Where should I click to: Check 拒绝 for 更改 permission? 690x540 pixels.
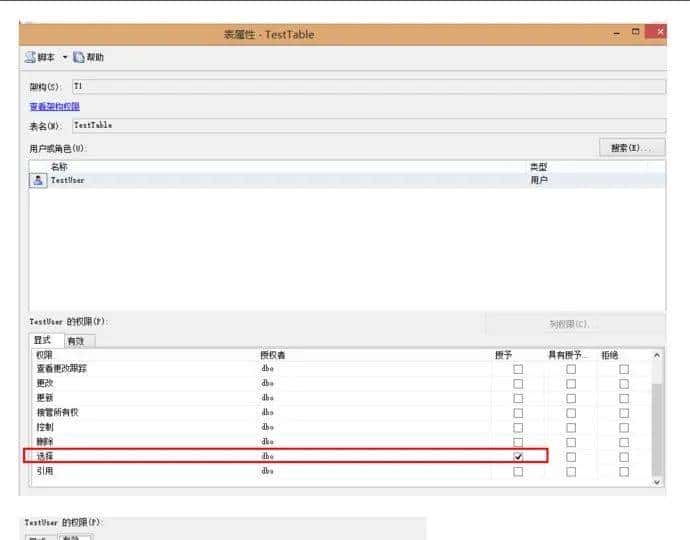point(624,384)
